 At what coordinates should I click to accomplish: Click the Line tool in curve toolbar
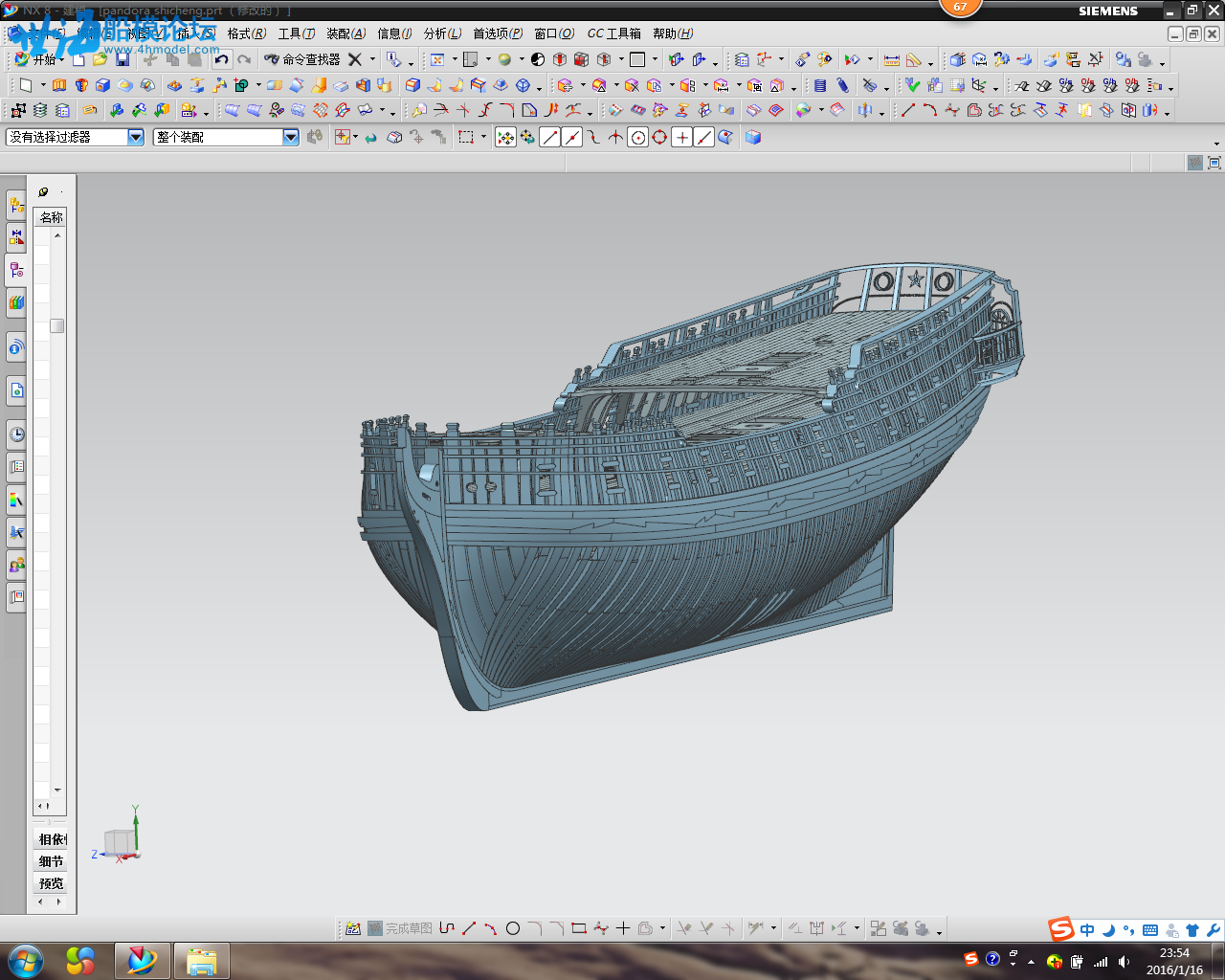click(907, 111)
